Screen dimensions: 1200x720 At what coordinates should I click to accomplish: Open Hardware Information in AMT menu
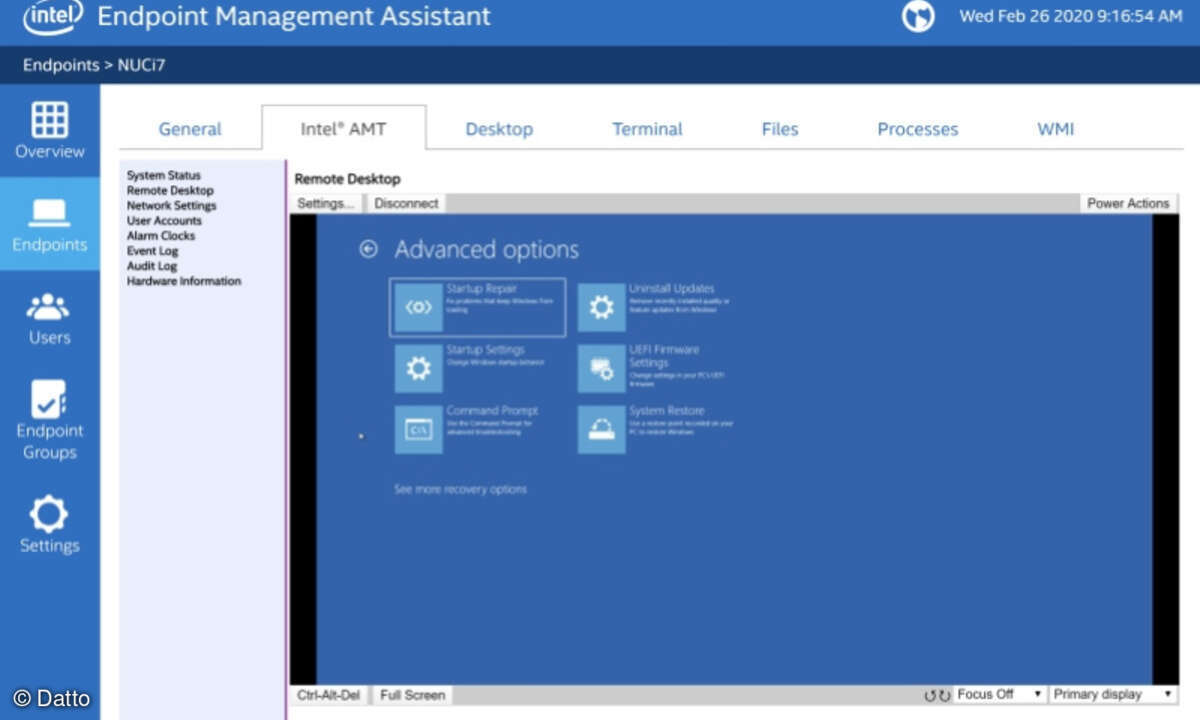pyautogui.click(x=184, y=281)
